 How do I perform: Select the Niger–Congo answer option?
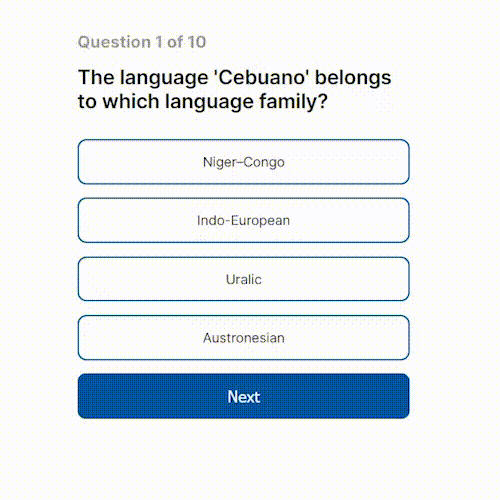pyautogui.click(x=244, y=162)
